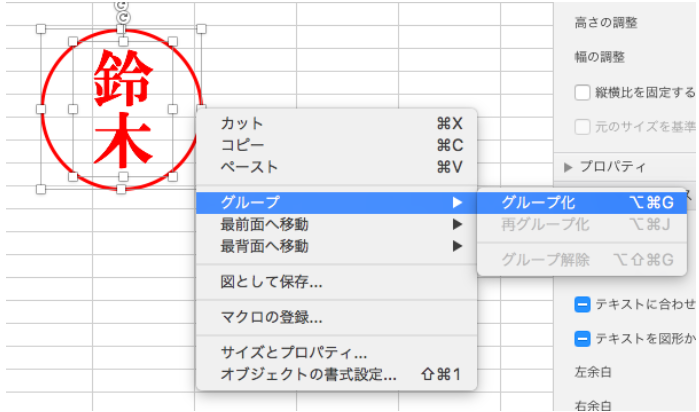Screen dimensions: 699x412
Task: Enable the 縦横比を固定する checkbox
Action: tap(582, 93)
